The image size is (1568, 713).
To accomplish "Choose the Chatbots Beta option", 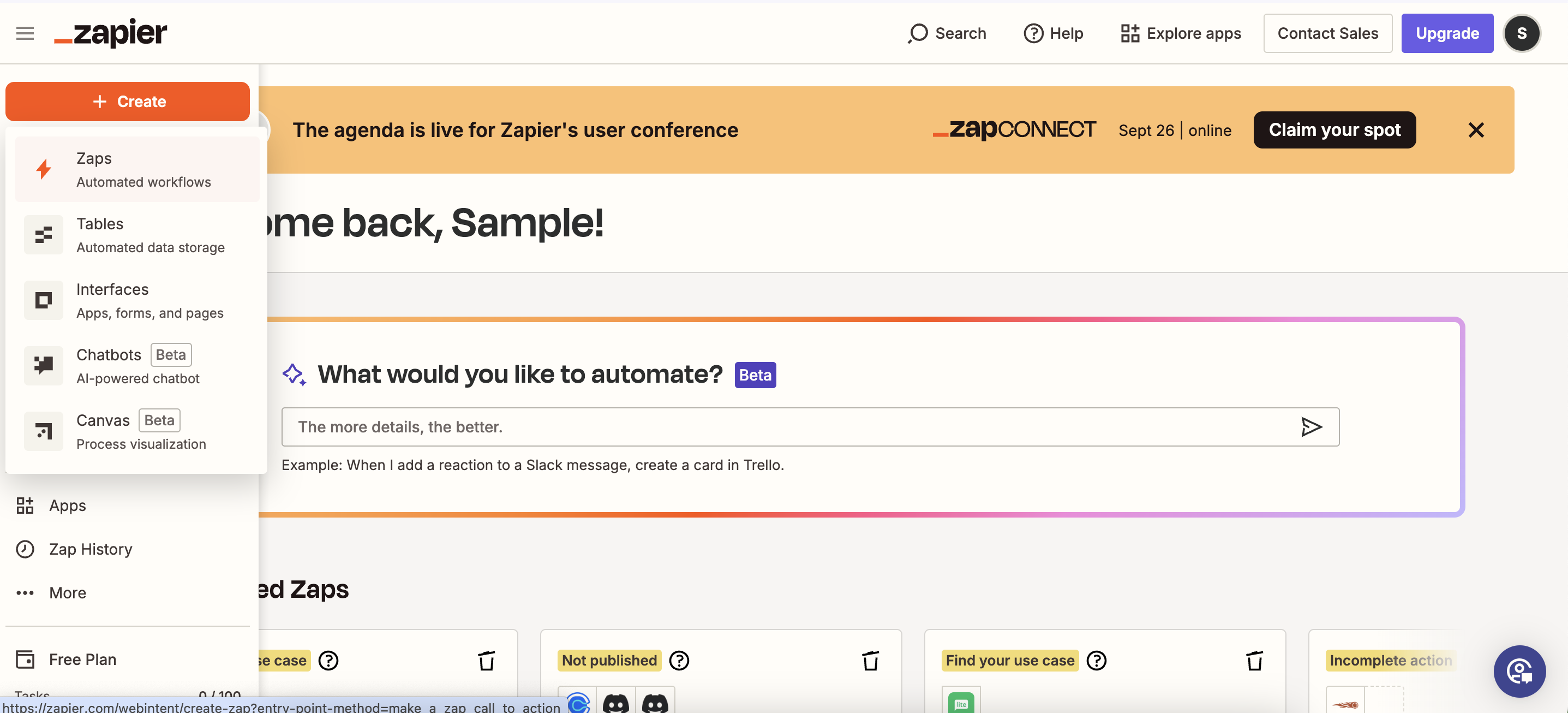I will (137, 366).
